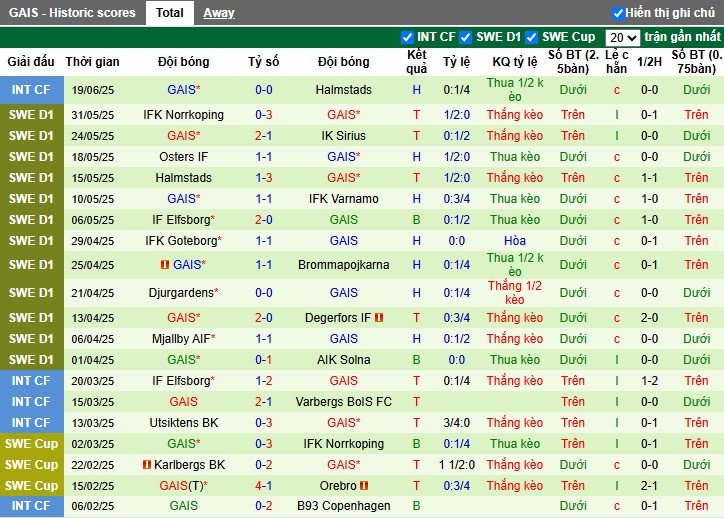
Task: Click the INT CF league badge for 06/02/25
Action: [32, 507]
